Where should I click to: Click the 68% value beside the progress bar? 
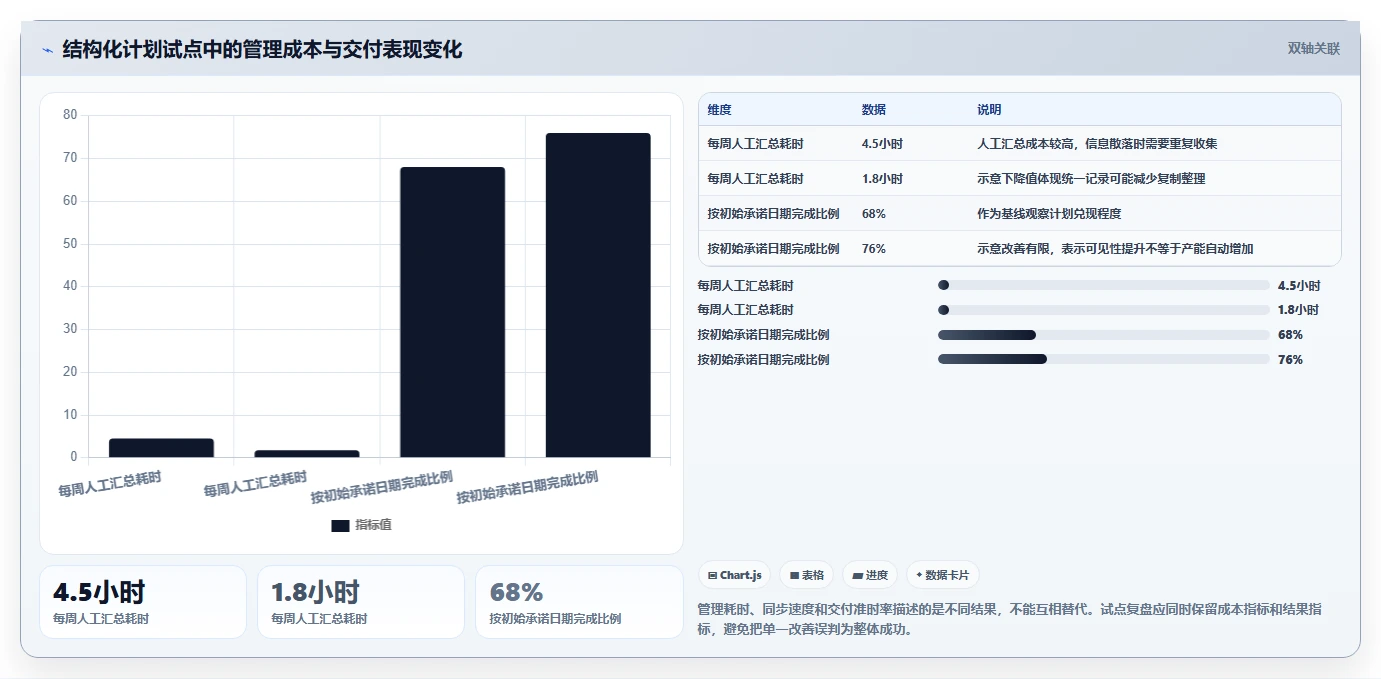point(1290,335)
